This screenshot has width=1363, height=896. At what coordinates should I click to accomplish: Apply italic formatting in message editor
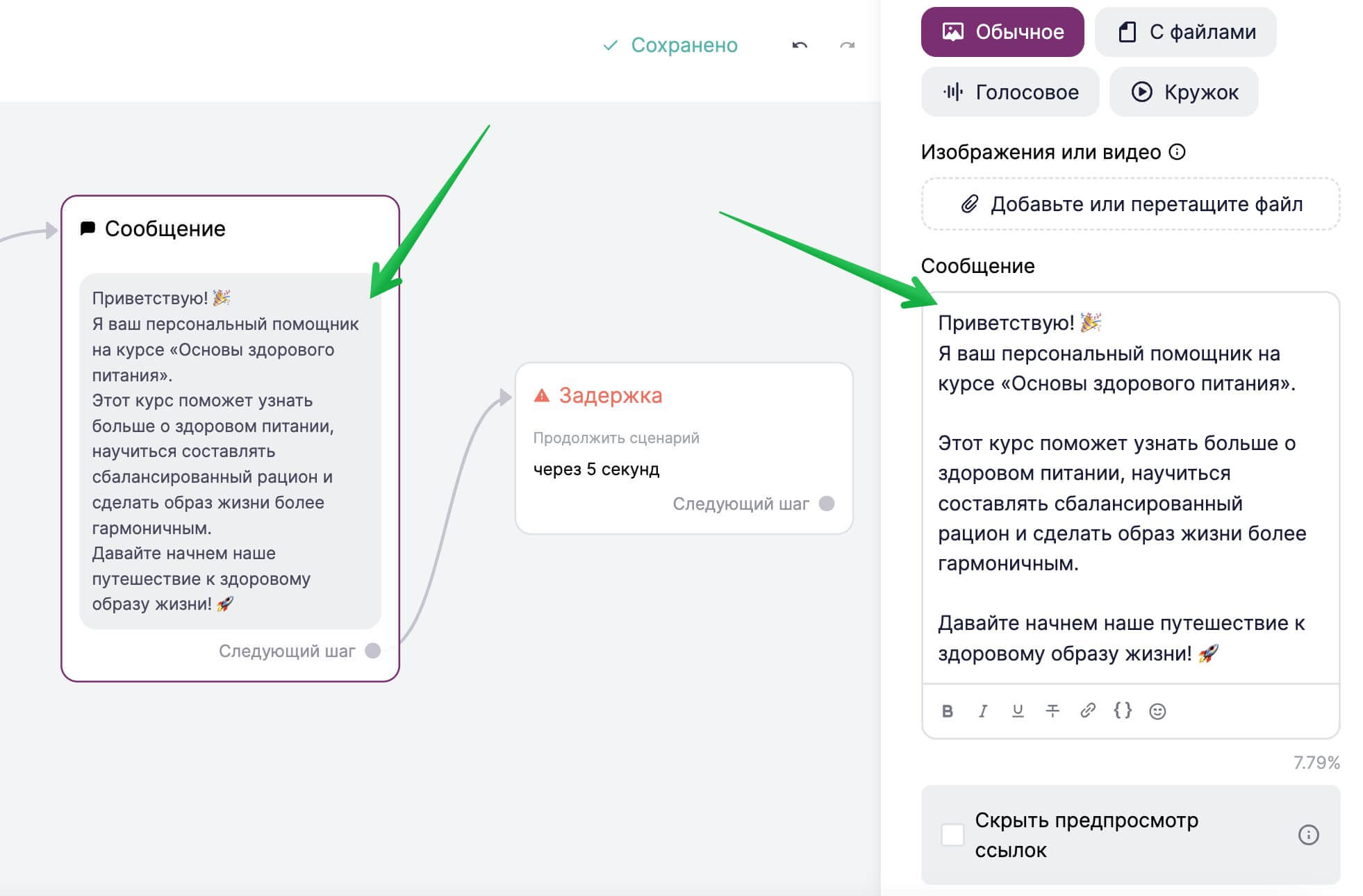point(982,711)
